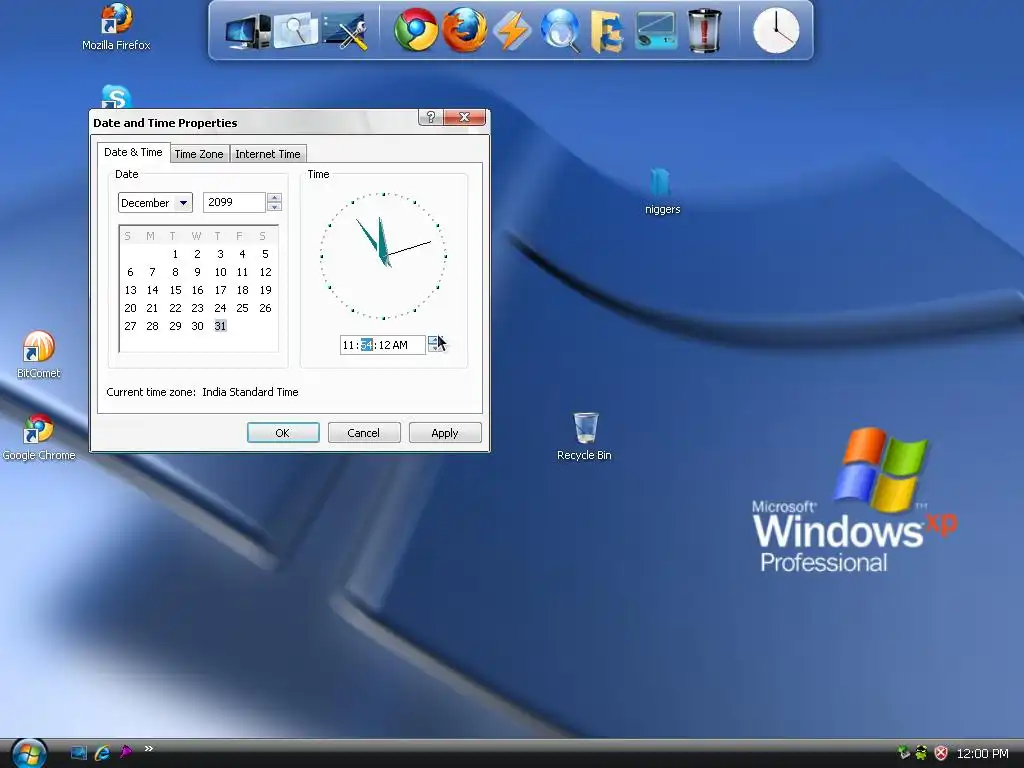Select day 18 in the calendar

click(x=242, y=290)
